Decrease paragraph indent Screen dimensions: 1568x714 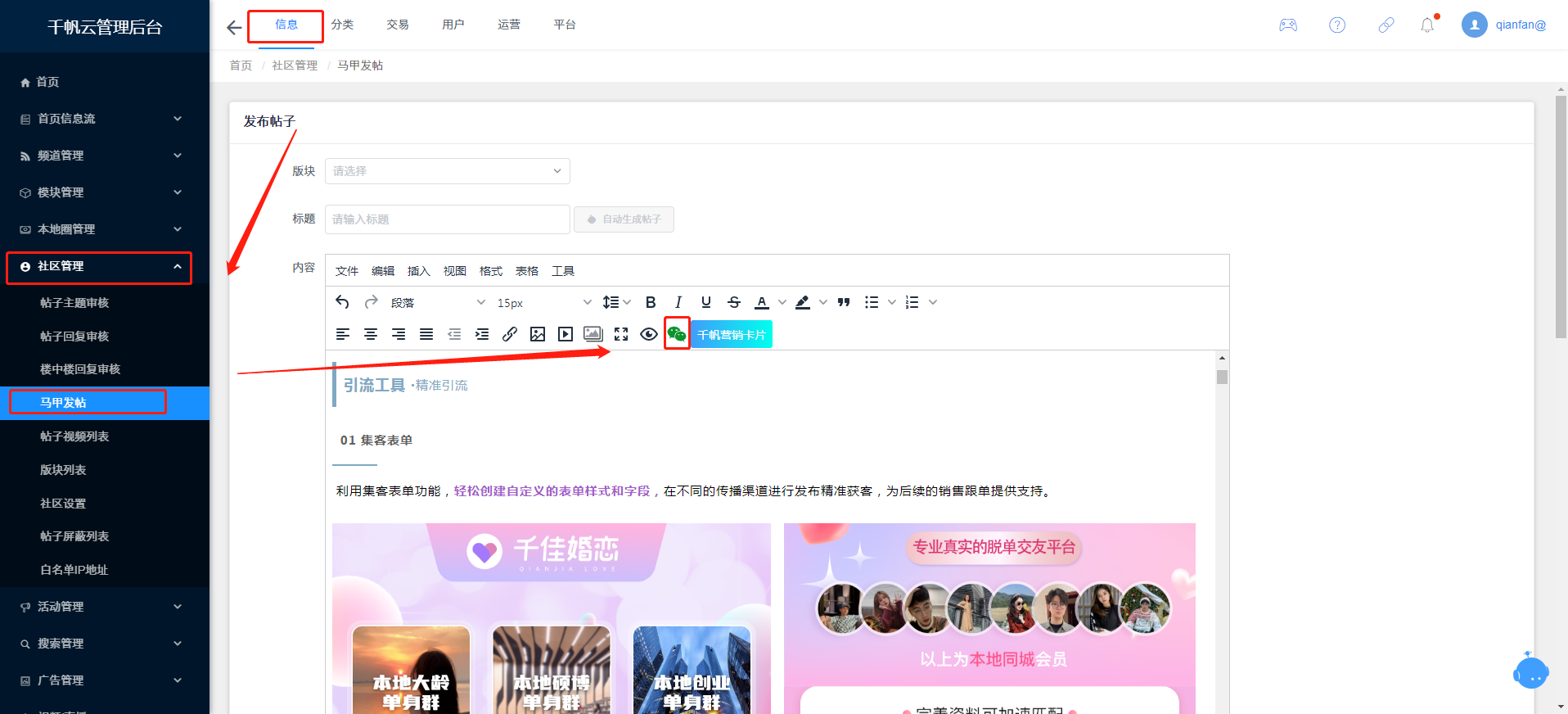coord(454,334)
